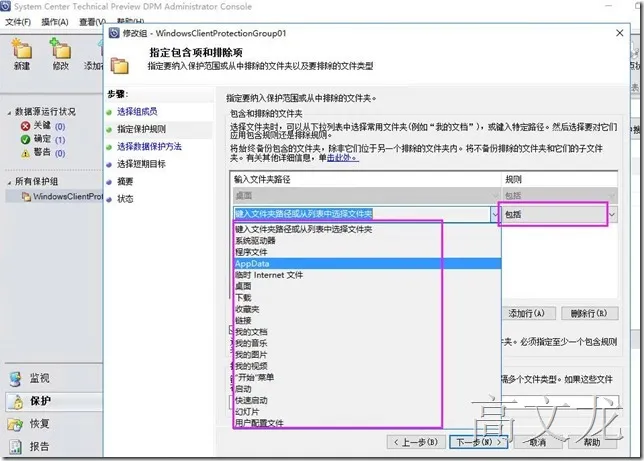The image size is (644, 461).
Task: Open the 查看(V) menu
Action: point(92,22)
